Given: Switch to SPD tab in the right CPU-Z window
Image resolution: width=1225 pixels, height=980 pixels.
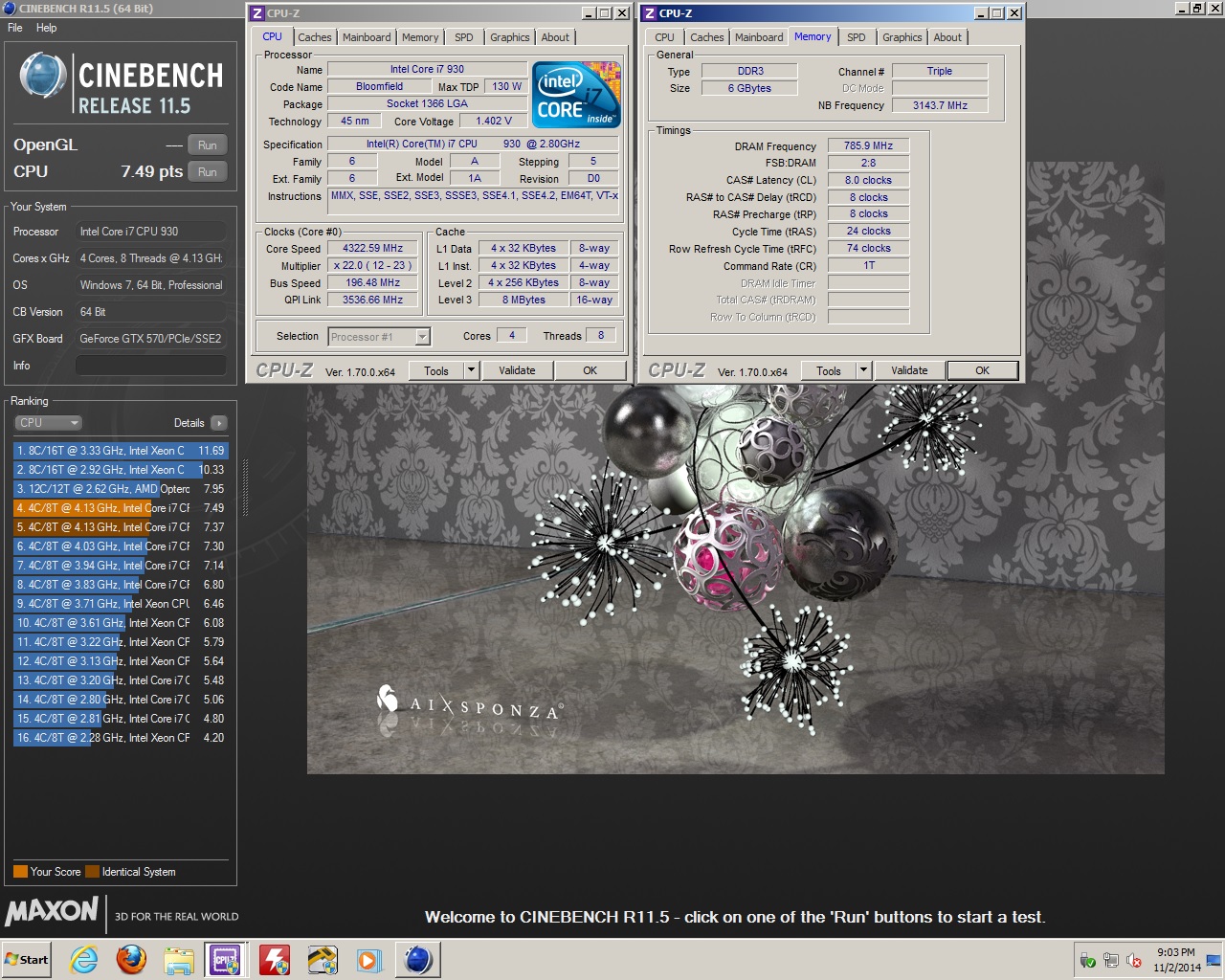Looking at the screenshot, I should point(857,37).
